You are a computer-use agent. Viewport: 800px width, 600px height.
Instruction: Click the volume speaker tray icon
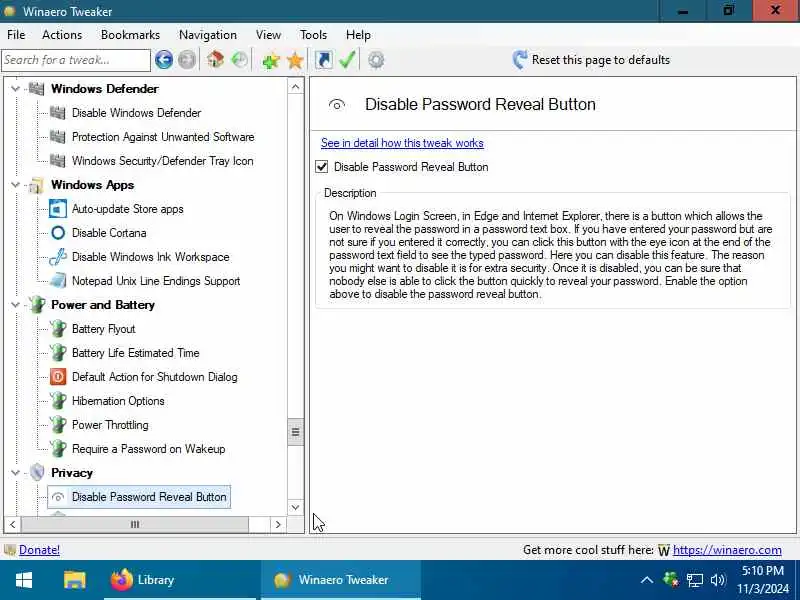click(717, 580)
